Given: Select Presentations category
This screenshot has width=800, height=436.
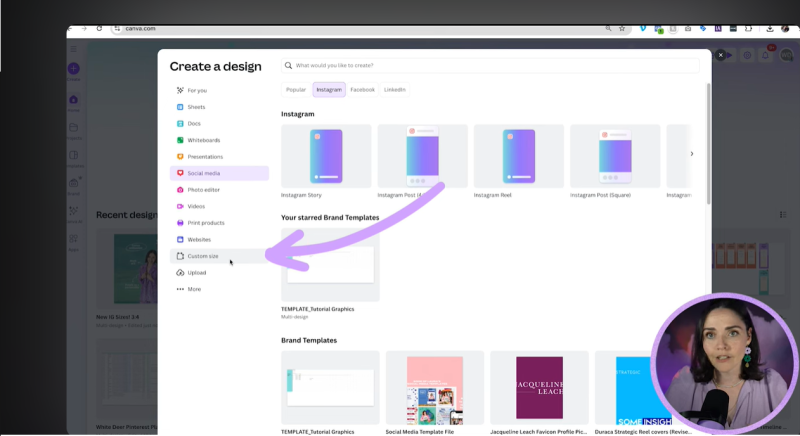Looking at the screenshot, I should tap(219, 157).
